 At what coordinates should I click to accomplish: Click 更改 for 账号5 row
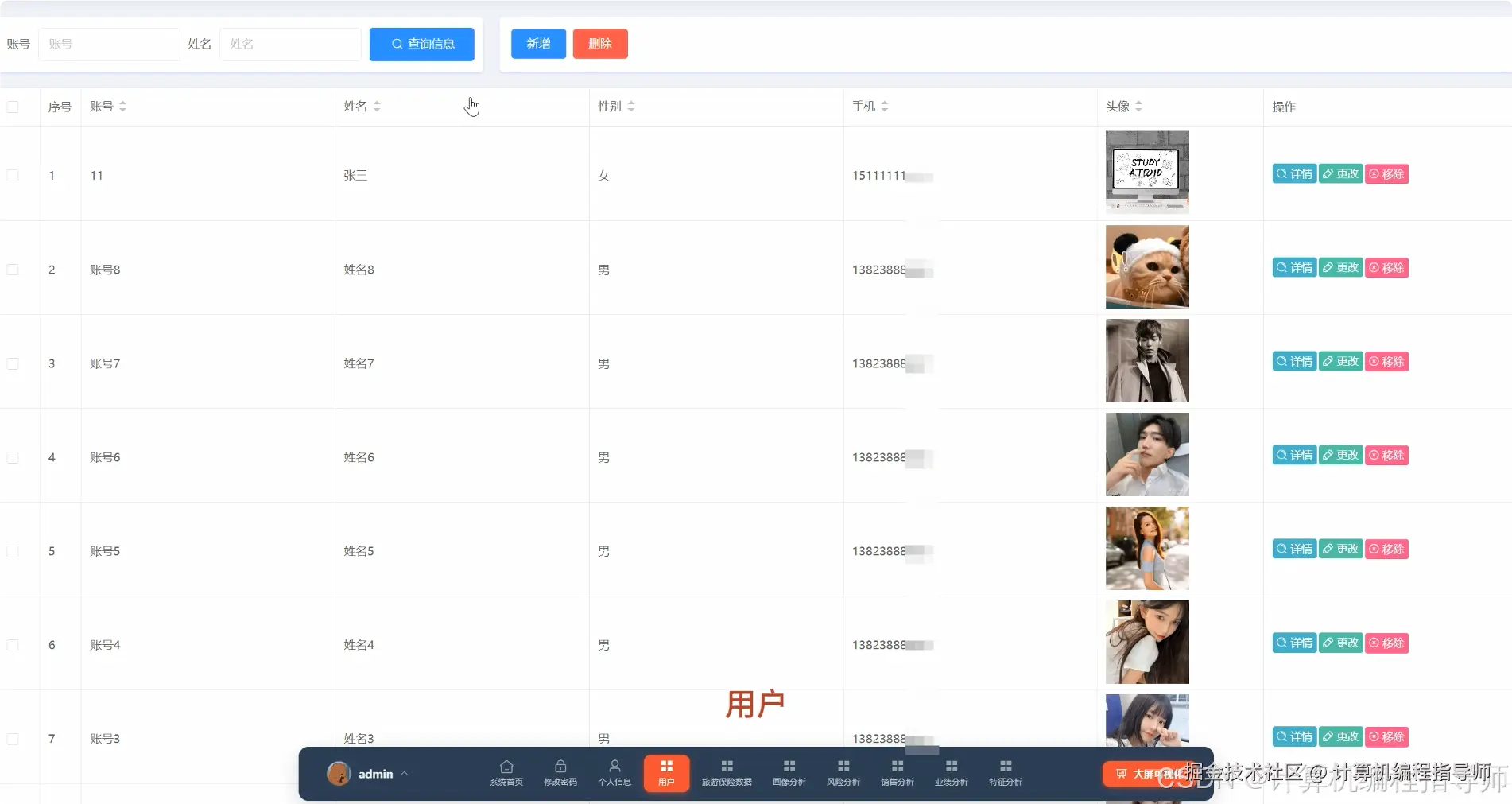pyautogui.click(x=1340, y=550)
